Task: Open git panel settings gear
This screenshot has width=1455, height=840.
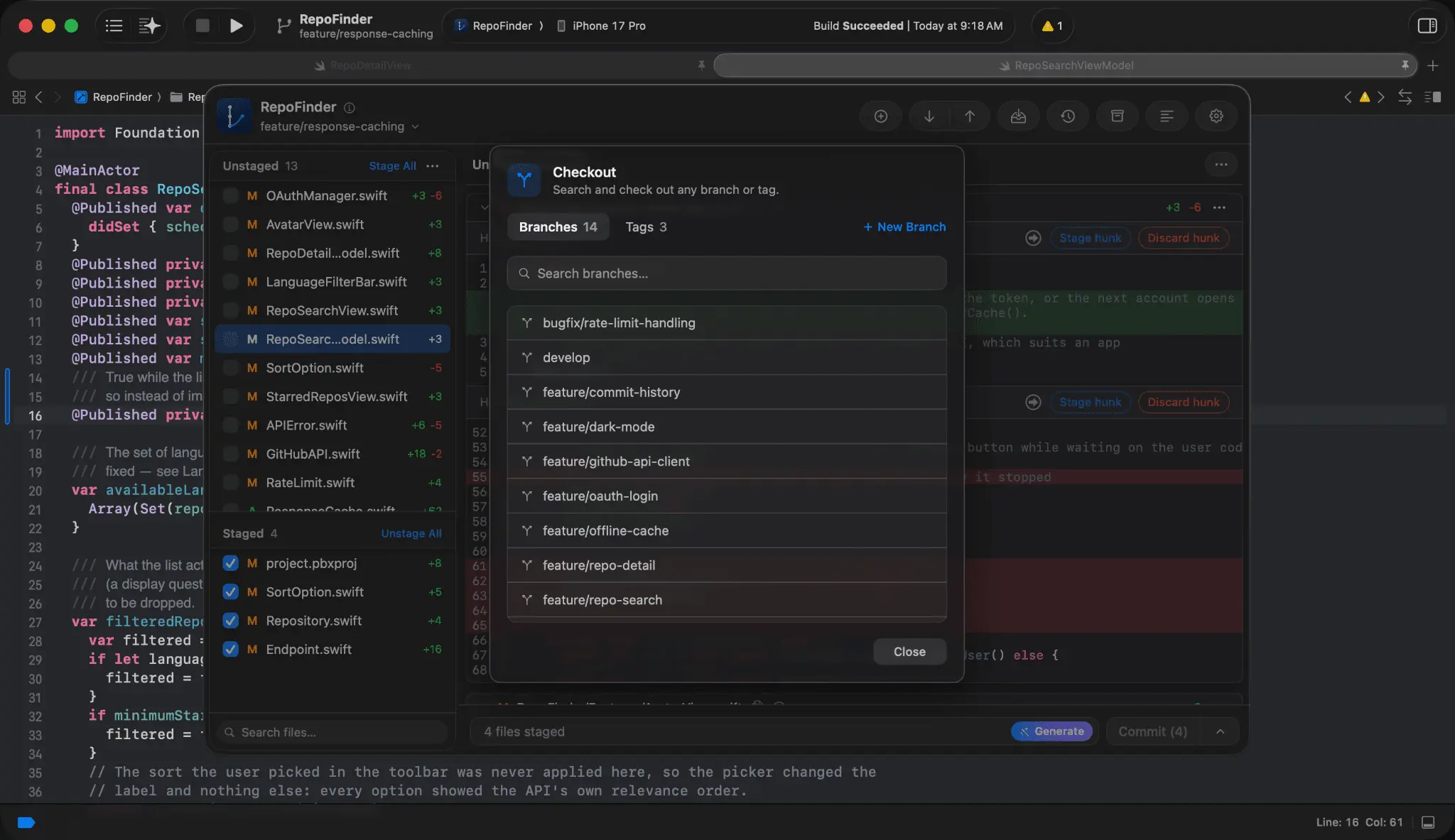Action: point(1216,116)
